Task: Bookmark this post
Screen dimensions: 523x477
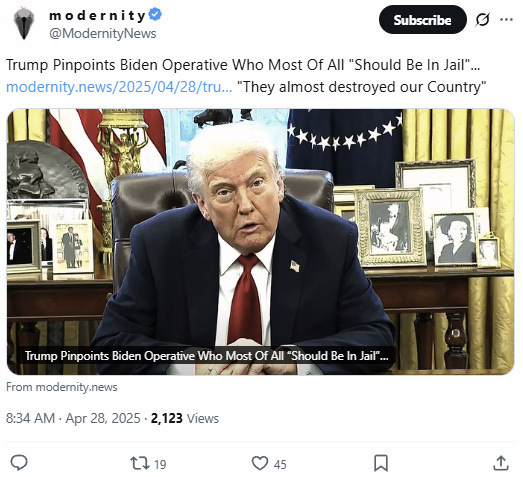Action: 381,463
